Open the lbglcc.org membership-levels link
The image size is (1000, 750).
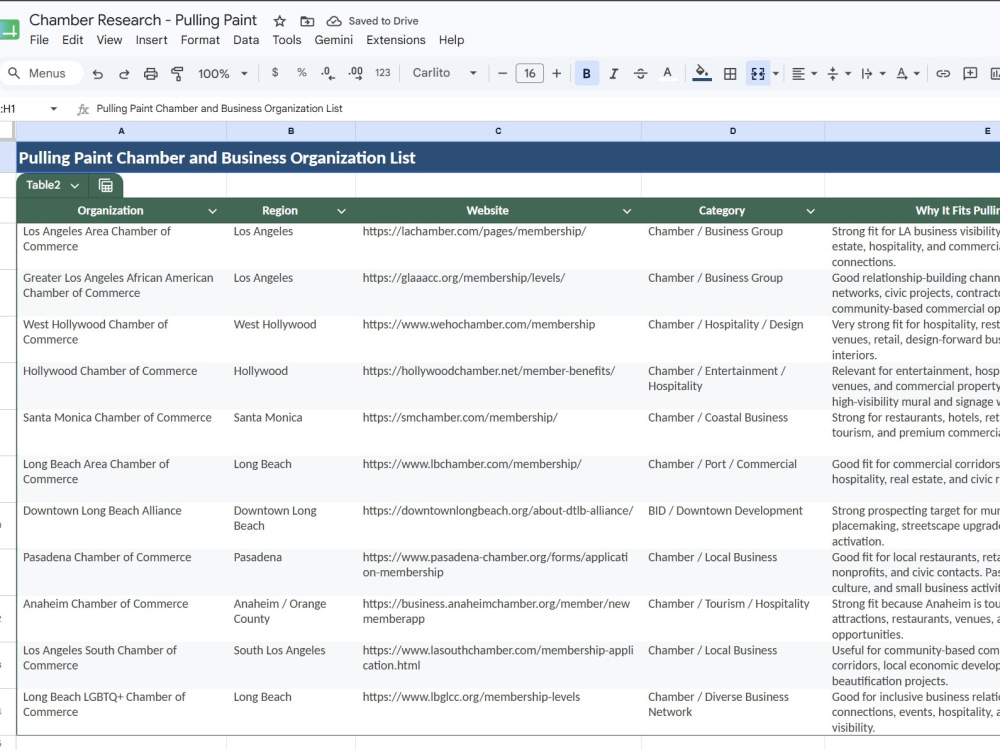click(x=471, y=697)
